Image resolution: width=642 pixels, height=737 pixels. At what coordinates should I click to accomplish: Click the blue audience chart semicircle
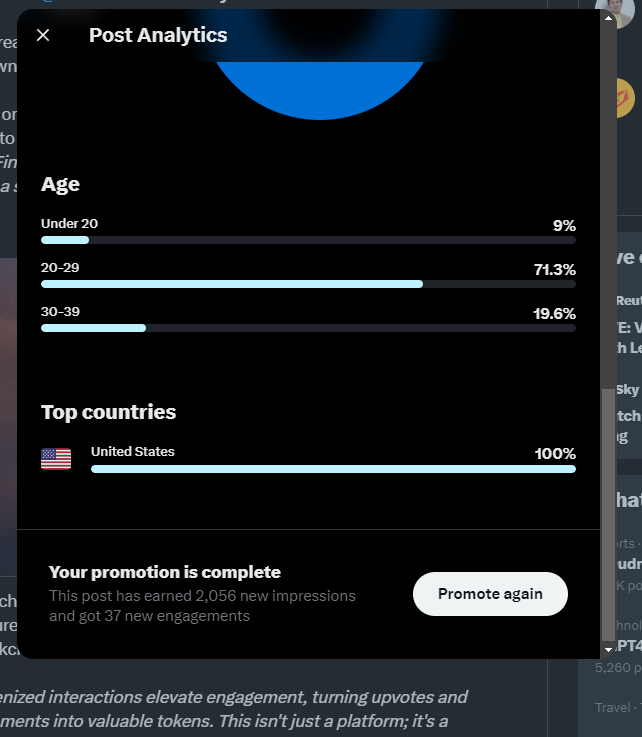(x=320, y=89)
